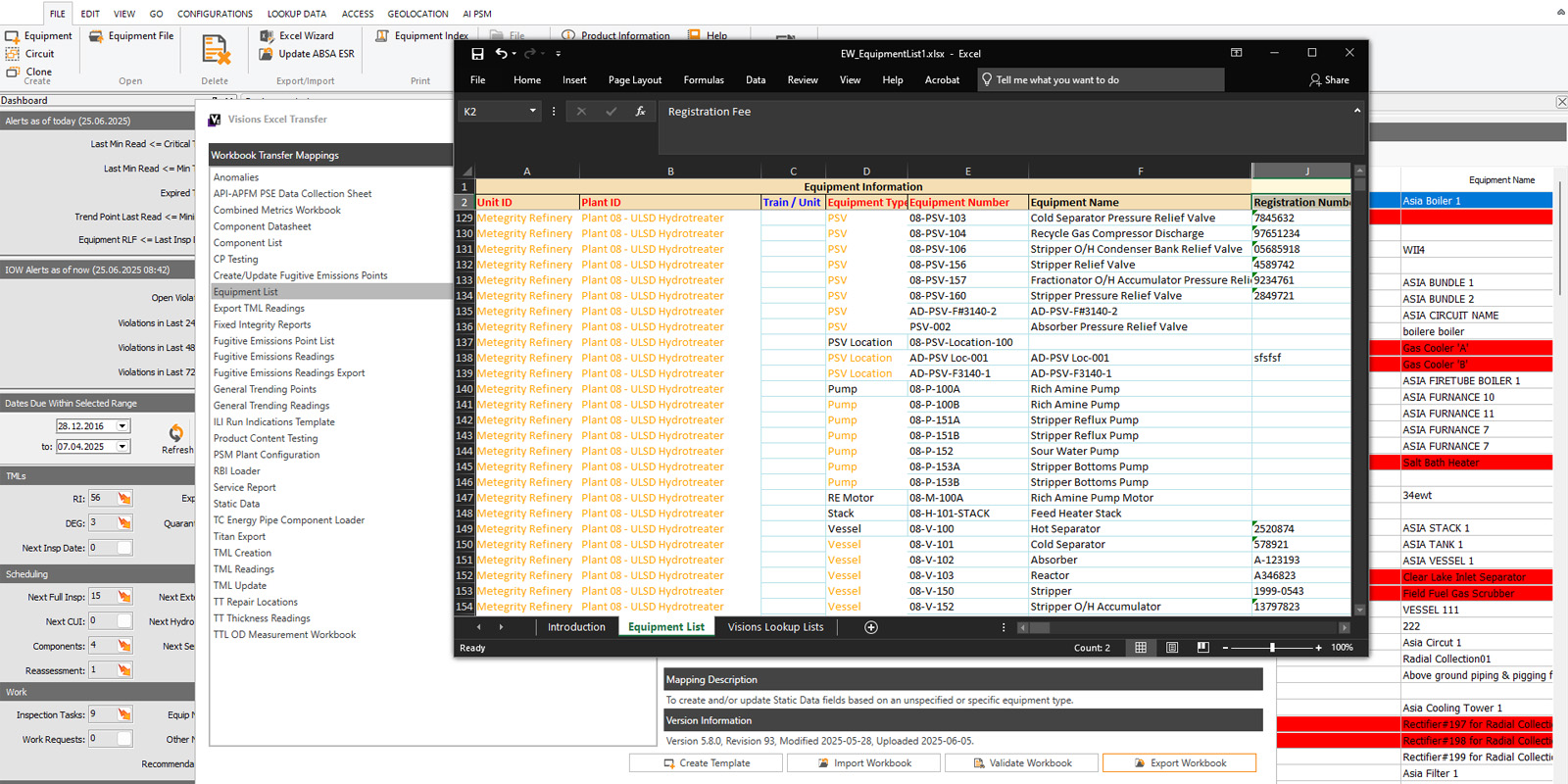Image resolution: width=1568 pixels, height=784 pixels.
Task: Open the CONFIGURATIONS menu tab
Action: (x=215, y=14)
